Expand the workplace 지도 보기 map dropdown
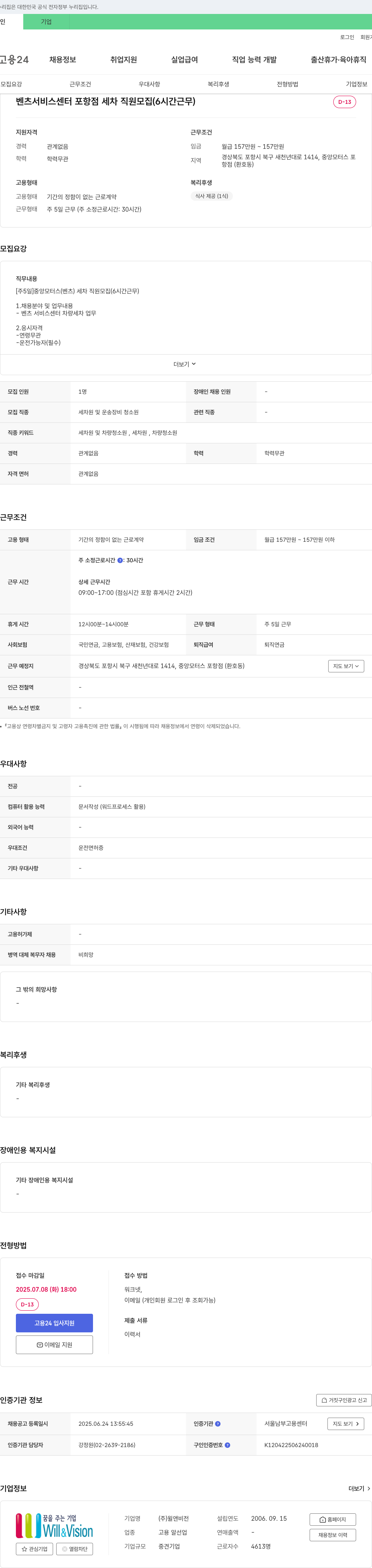The image size is (372, 1568). coord(346,666)
